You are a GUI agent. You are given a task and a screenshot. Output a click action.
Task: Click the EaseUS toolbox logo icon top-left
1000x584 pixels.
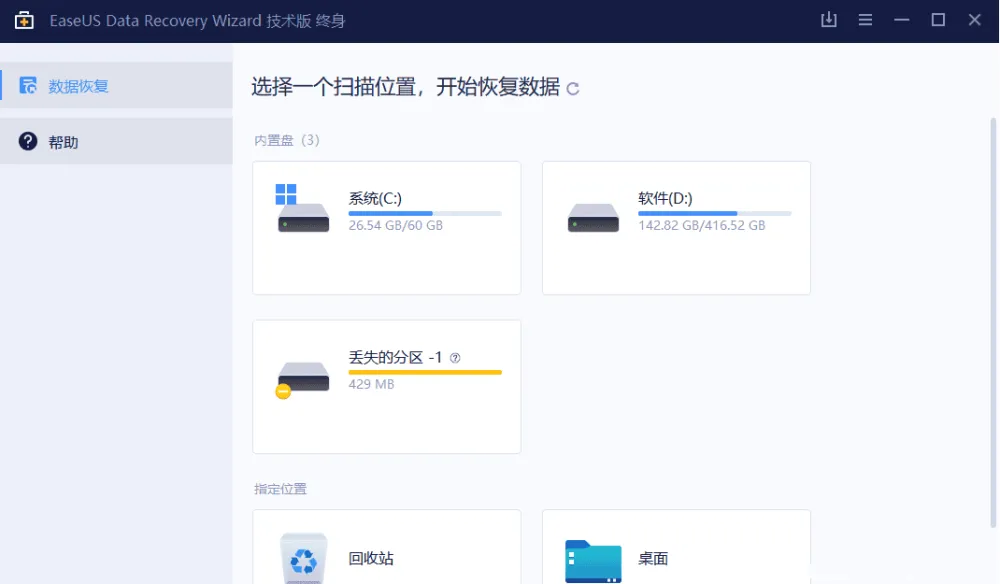[x=24, y=19]
